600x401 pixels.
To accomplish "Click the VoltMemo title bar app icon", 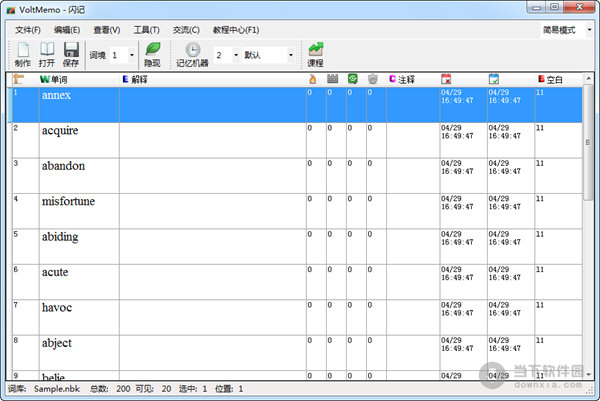I will tap(11, 10).
